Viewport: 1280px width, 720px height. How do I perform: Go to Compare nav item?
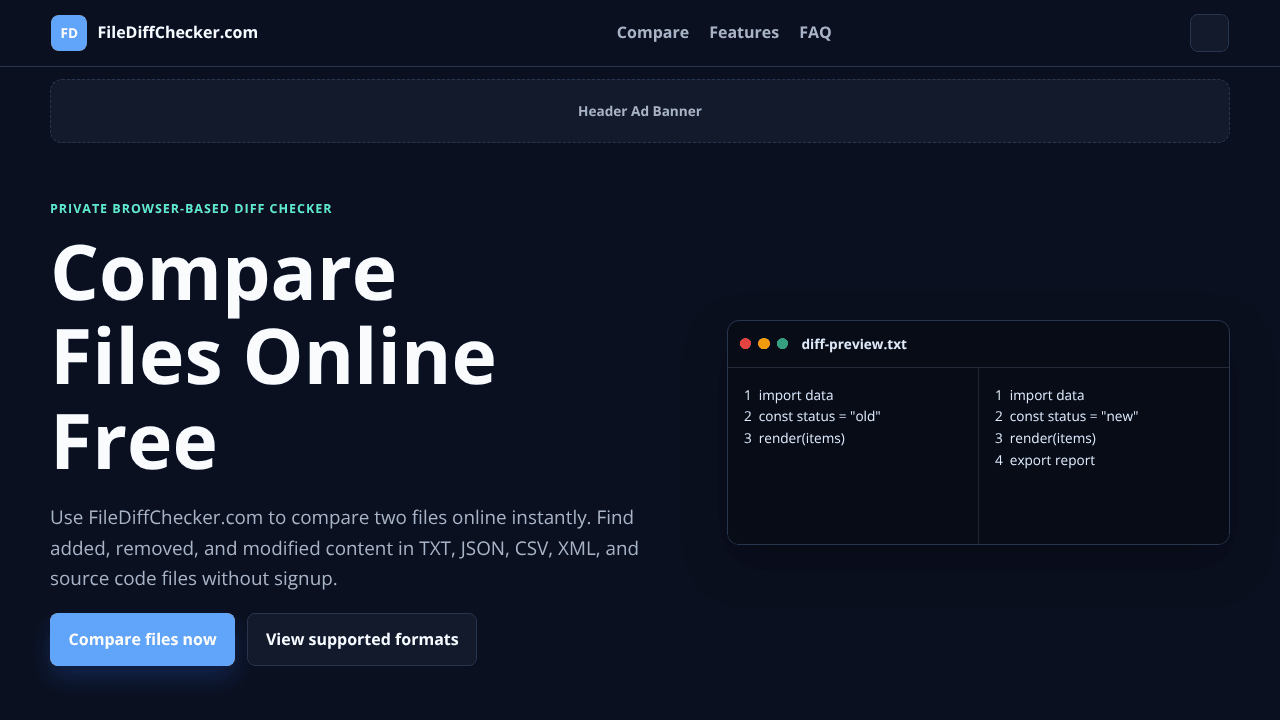(x=653, y=33)
